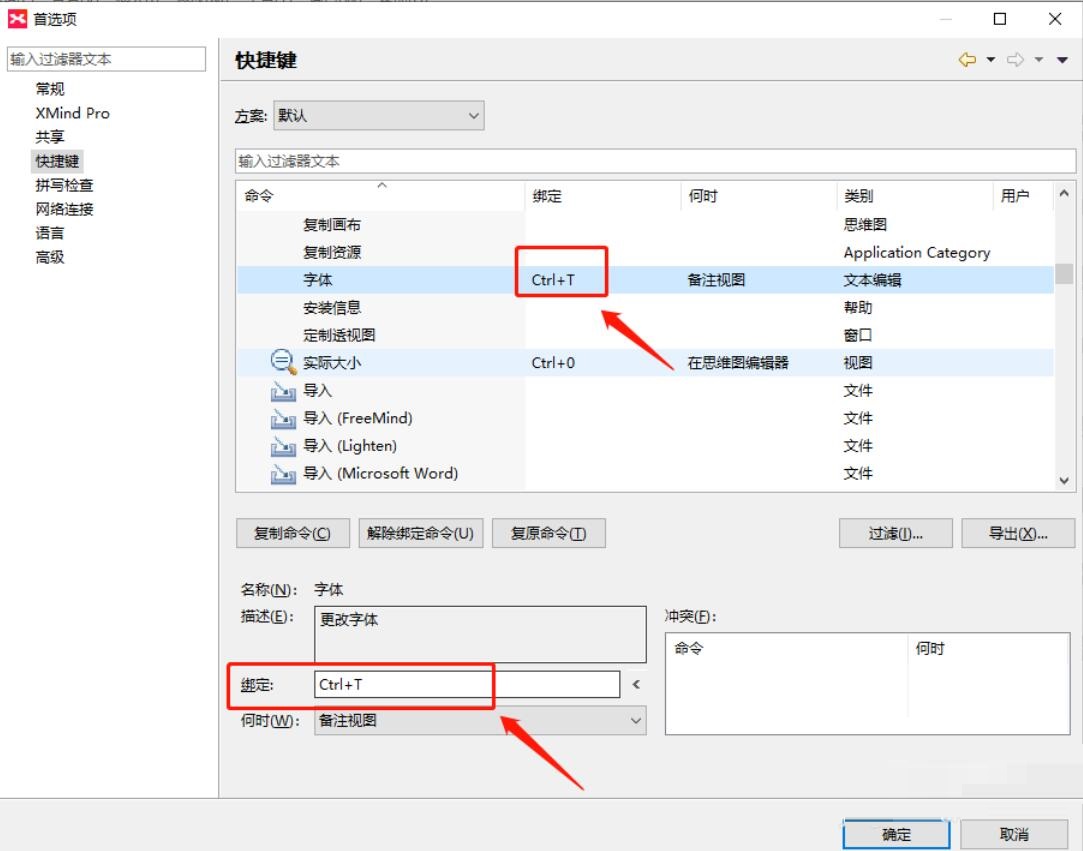The height and width of the screenshot is (851, 1083).
Task: Select the 字体 command row
Action: pyautogui.click(x=645, y=280)
